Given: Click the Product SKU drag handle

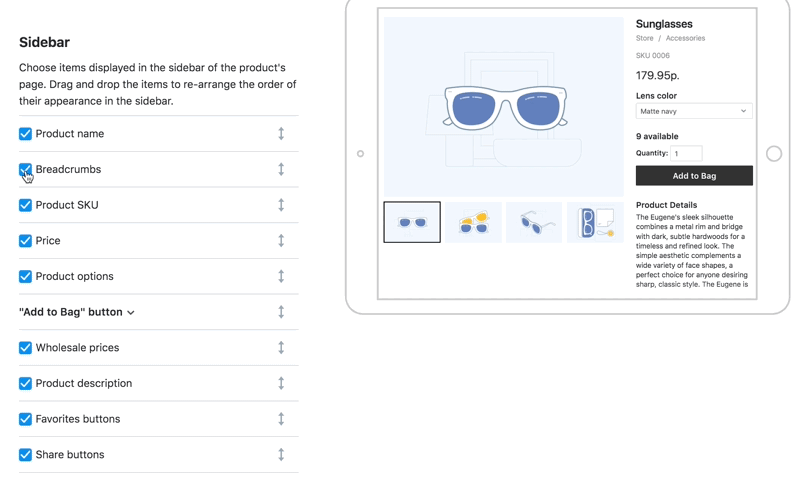Looking at the screenshot, I should pyautogui.click(x=281, y=205).
